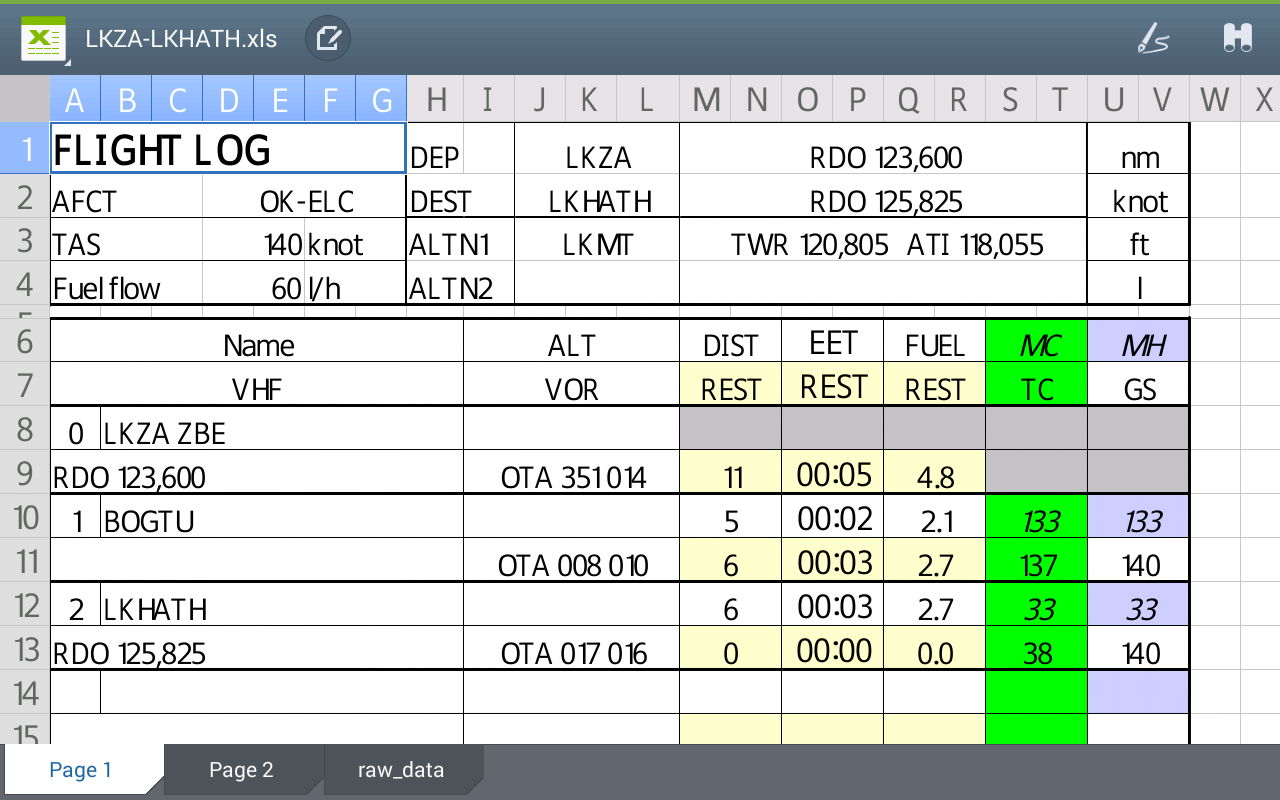The height and width of the screenshot is (800, 1280).
Task: Select the 2.1 fuel cell
Action: pyautogui.click(x=935, y=518)
